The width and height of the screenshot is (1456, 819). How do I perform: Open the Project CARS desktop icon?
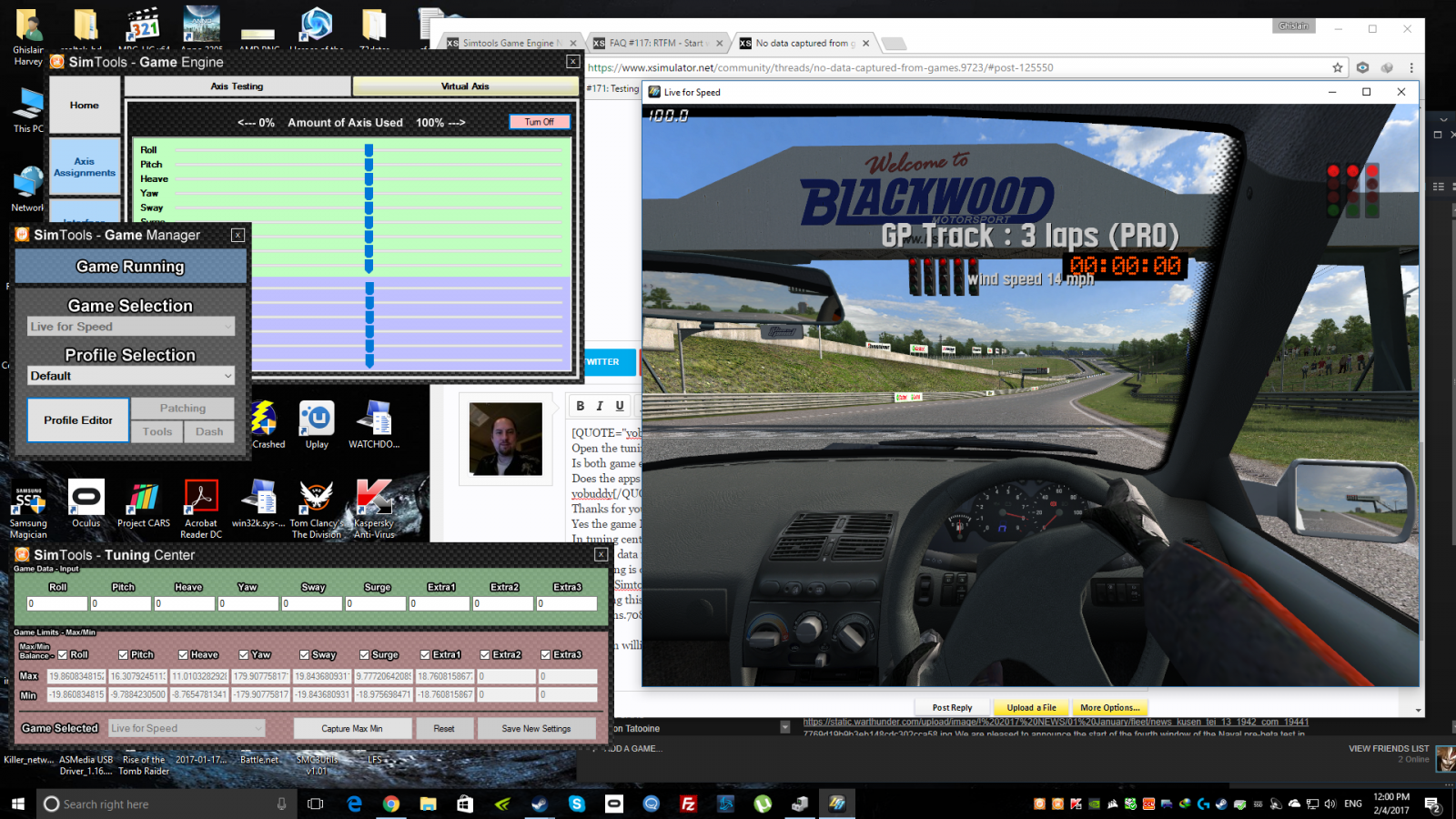point(144,502)
